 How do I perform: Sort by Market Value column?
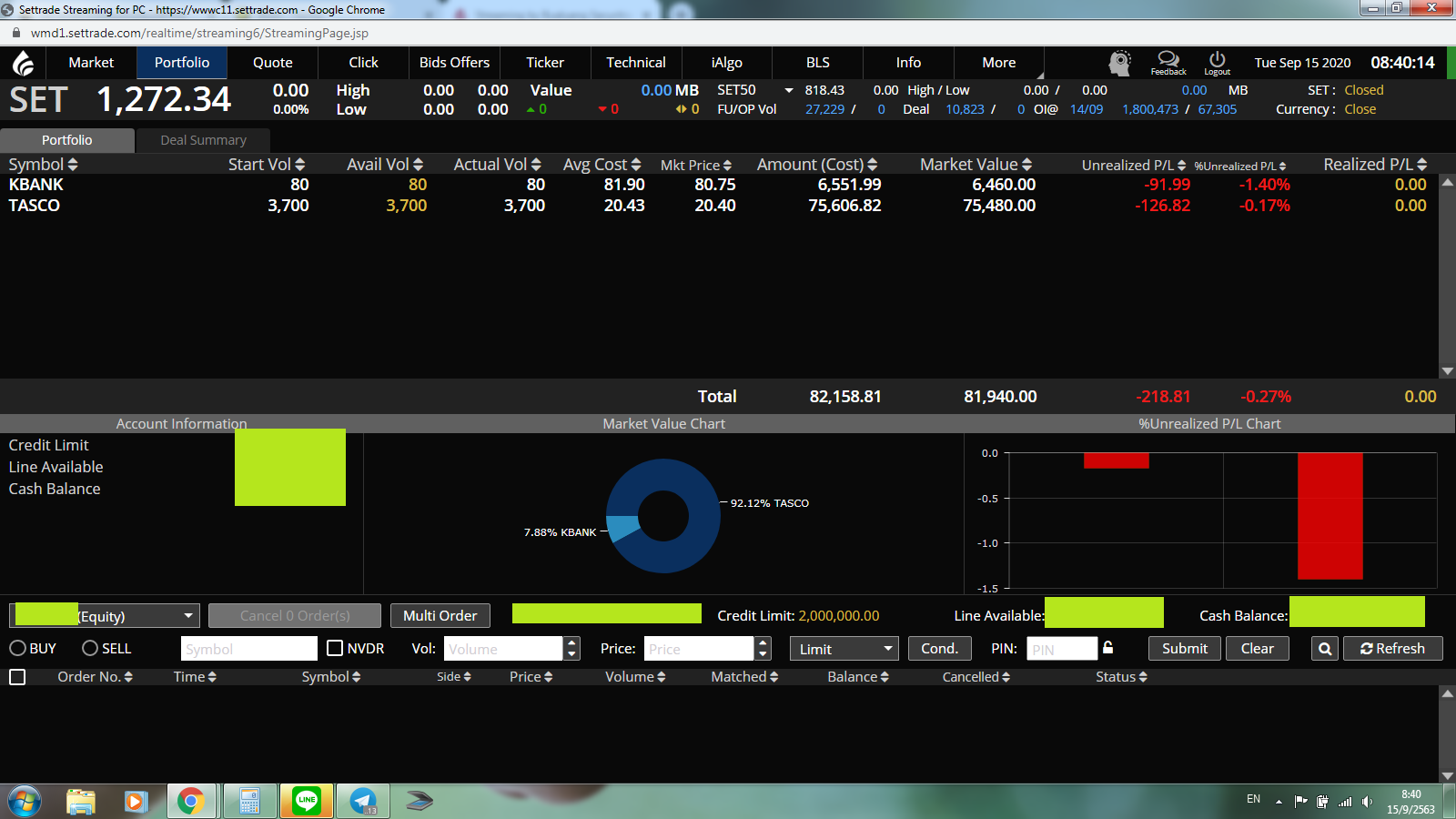point(976,165)
